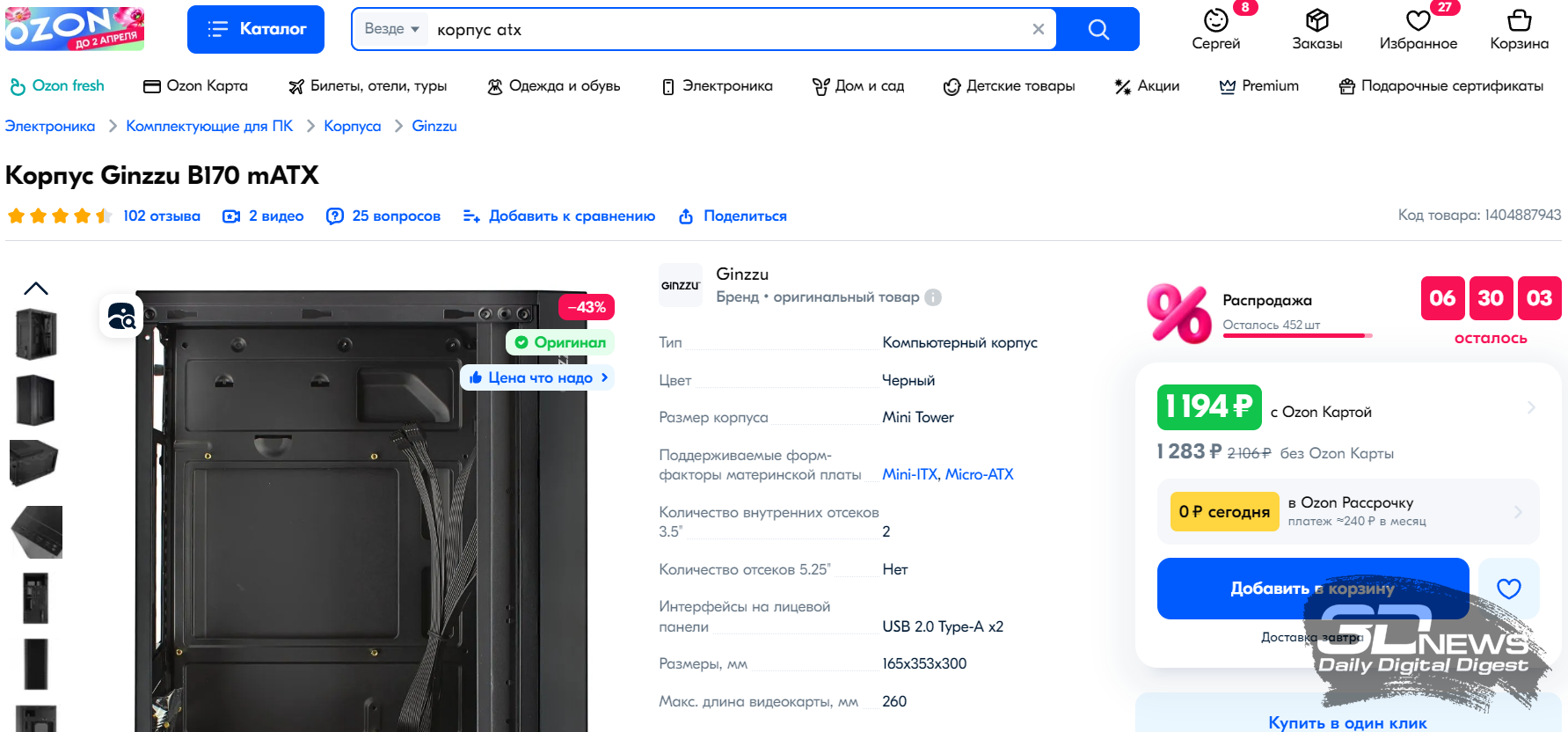Viewport: 1568px width, 732px height.
Task: Click the info icon next to оригинальный товар
Action: (x=933, y=297)
